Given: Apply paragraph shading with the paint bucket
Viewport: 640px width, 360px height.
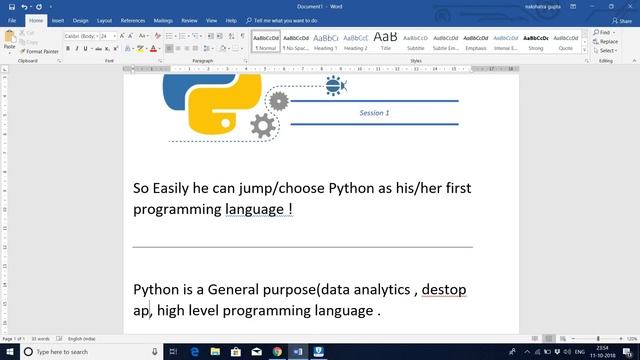Looking at the screenshot, I should (222, 49).
